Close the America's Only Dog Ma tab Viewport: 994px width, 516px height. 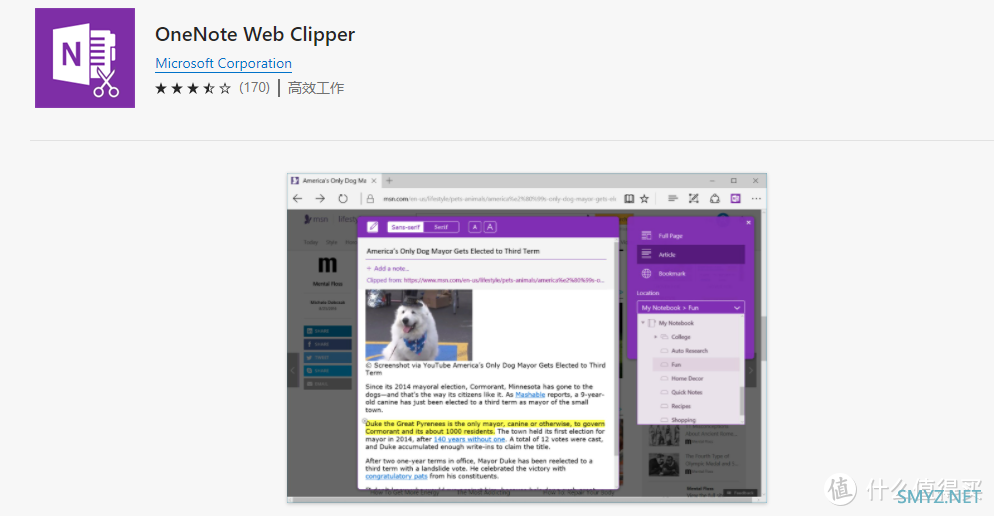[374, 181]
